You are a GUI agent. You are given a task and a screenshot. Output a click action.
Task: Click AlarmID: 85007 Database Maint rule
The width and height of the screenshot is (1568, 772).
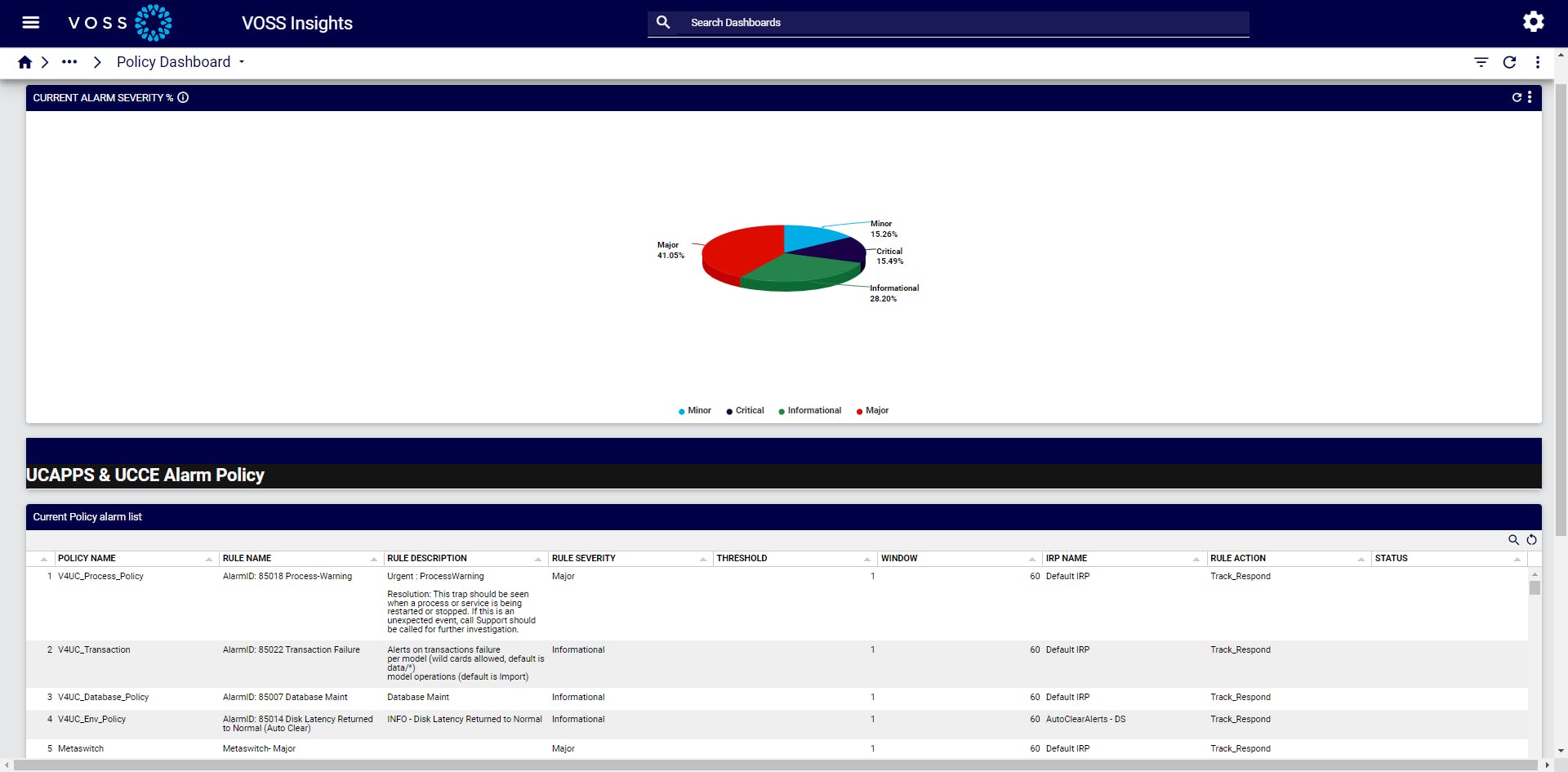click(285, 698)
